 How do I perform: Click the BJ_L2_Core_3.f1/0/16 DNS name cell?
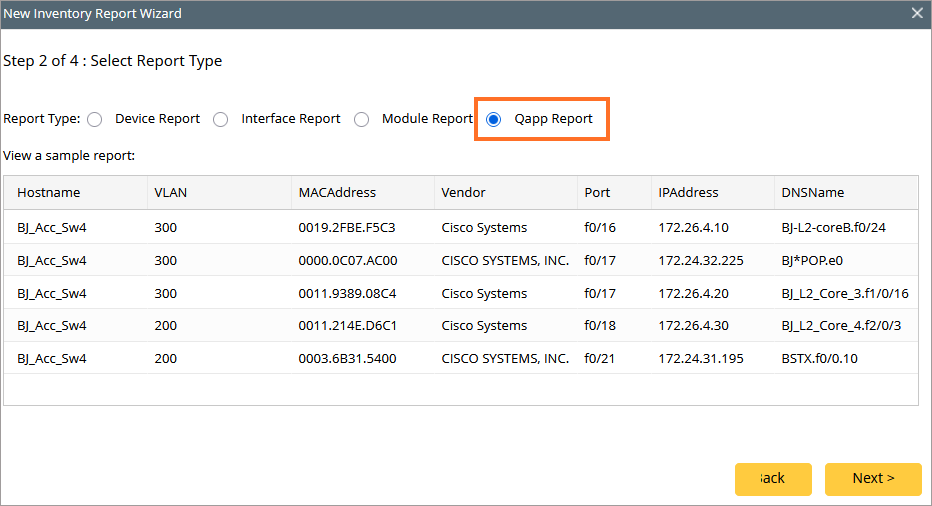(x=844, y=294)
